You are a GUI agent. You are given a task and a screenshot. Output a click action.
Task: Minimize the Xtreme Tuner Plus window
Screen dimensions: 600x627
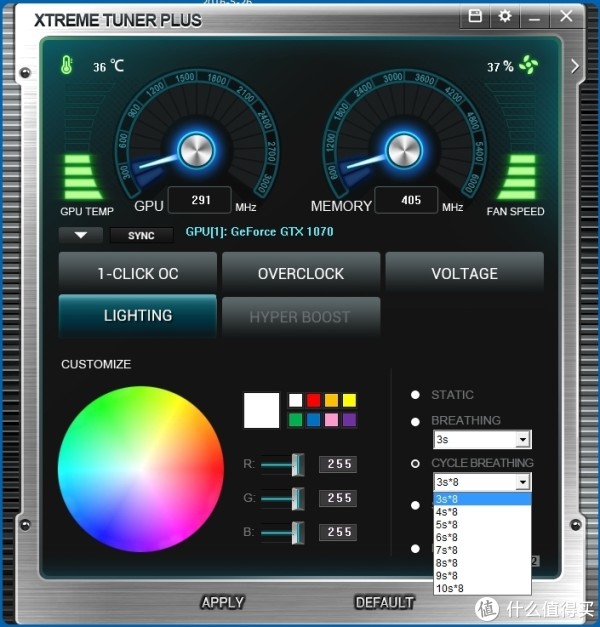(x=534, y=17)
